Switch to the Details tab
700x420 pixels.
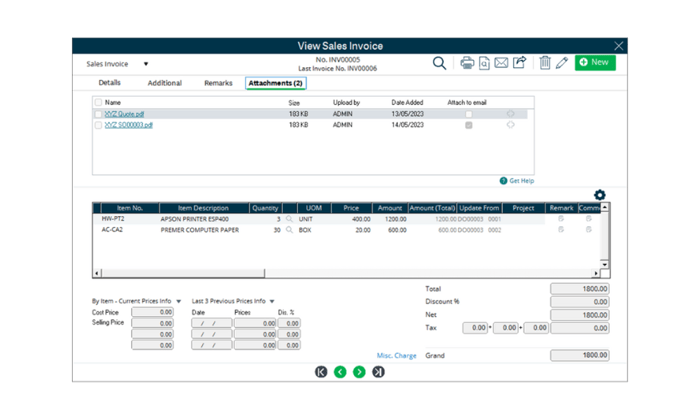click(110, 83)
